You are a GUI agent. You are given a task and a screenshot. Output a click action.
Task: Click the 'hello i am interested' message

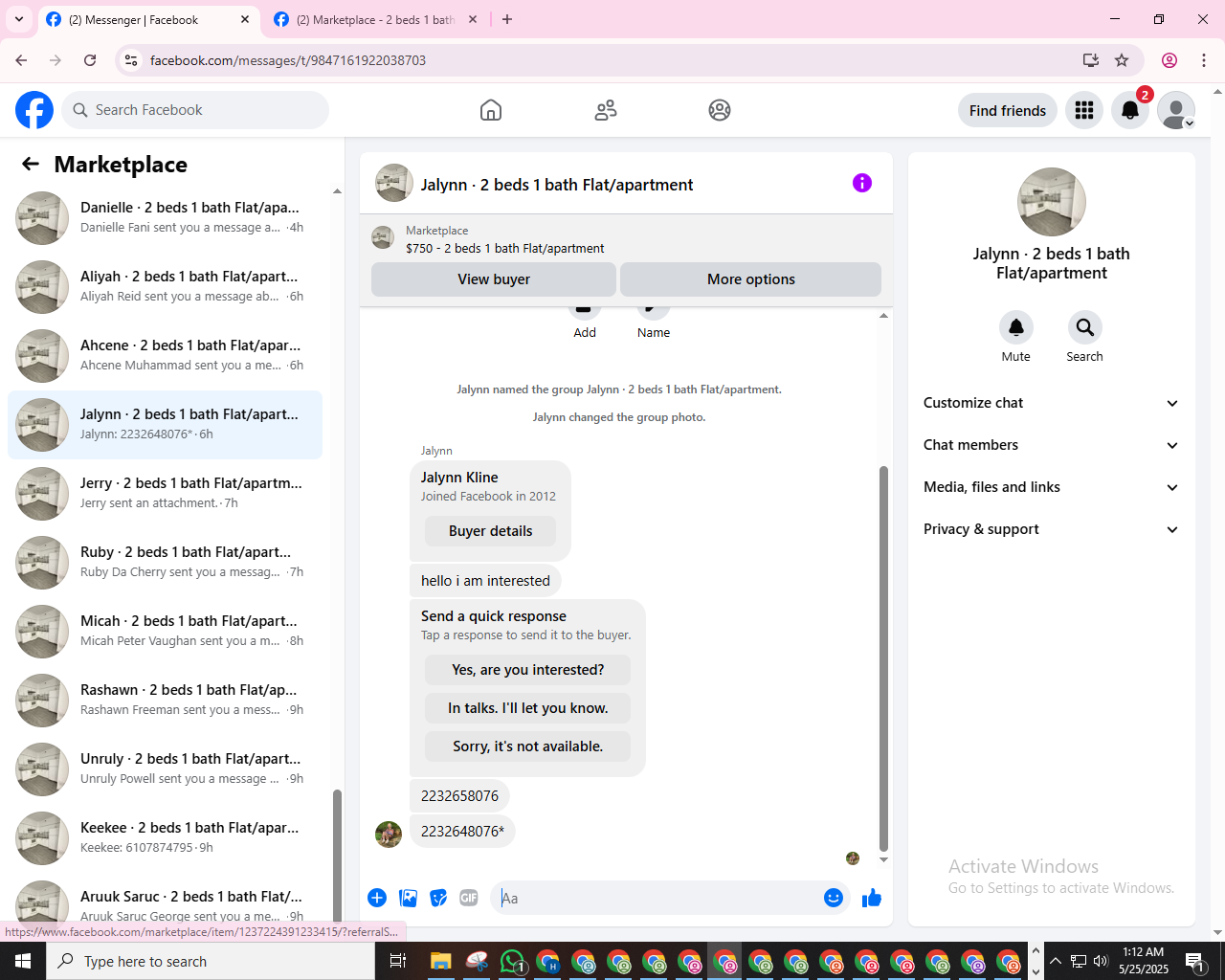click(485, 581)
